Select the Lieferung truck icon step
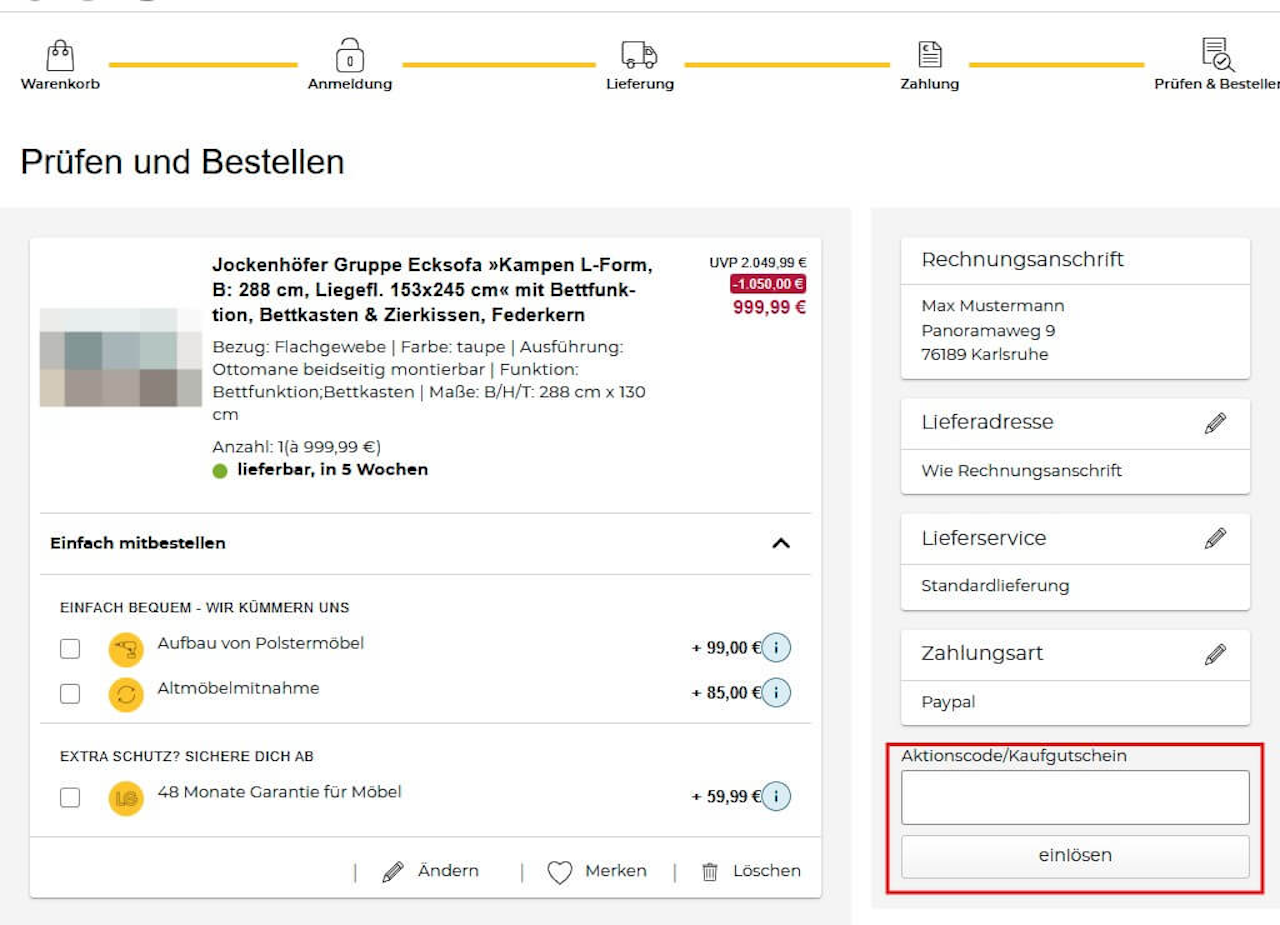1280x925 pixels. tap(639, 54)
